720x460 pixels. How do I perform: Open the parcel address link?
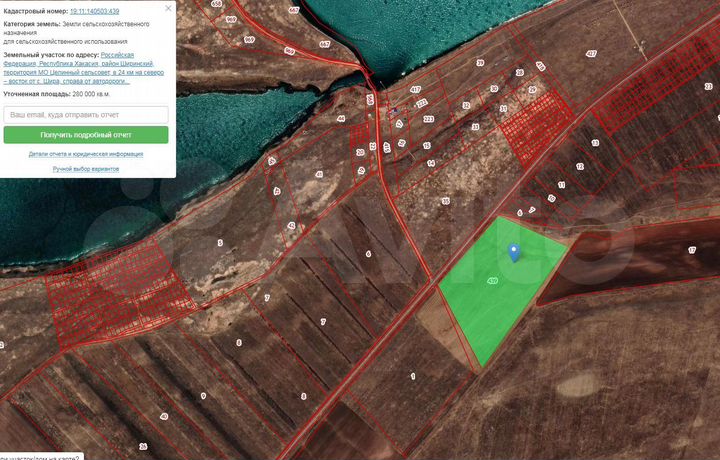point(84,68)
